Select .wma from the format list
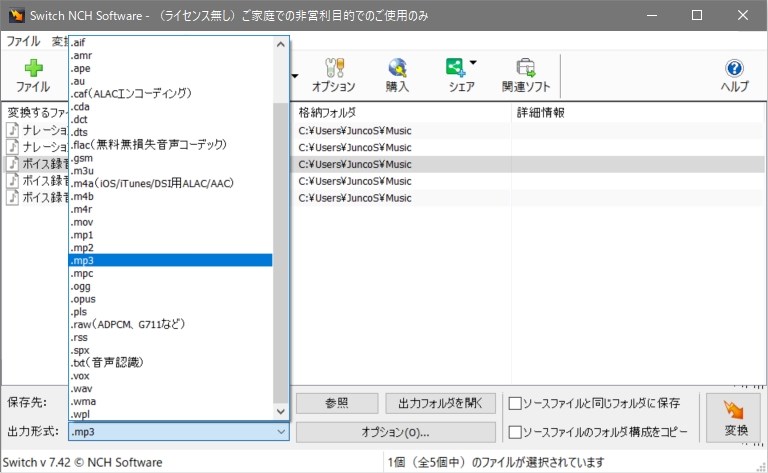Image resolution: width=768 pixels, height=473 pixels. click(171, 401)
